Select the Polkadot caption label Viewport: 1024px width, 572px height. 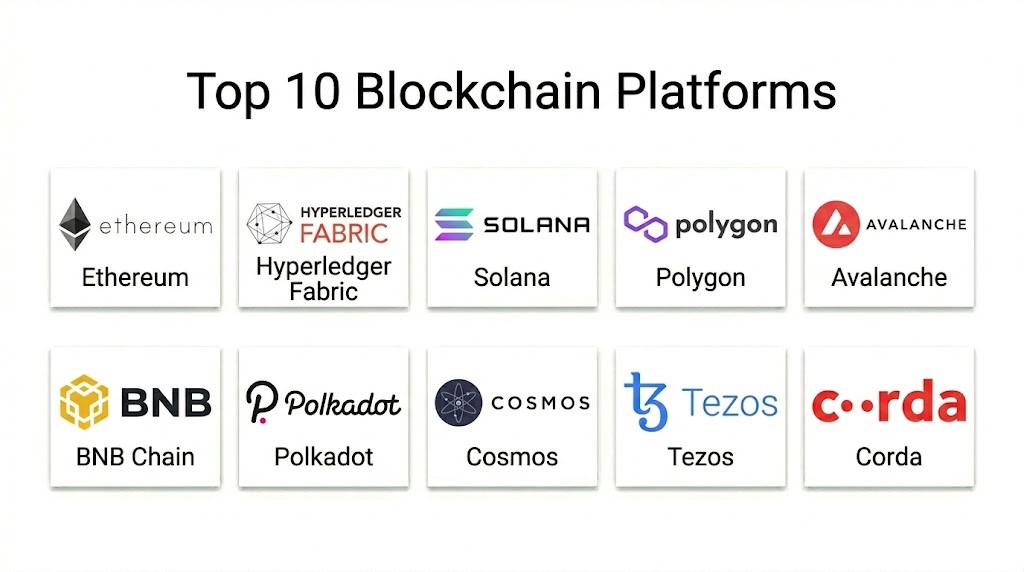pos(324,457)
